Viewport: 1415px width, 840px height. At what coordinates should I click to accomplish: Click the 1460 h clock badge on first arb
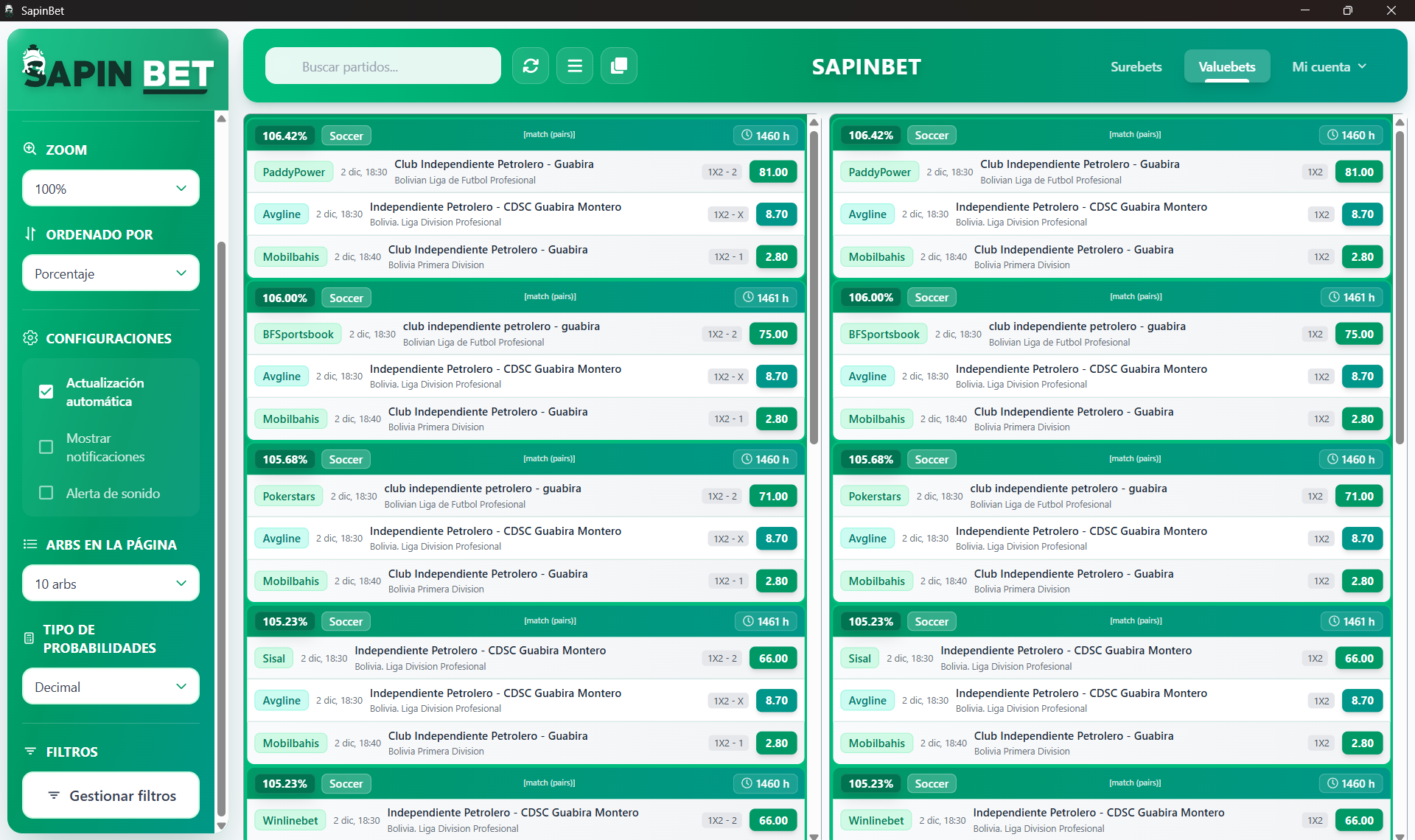tap(765, 136)
